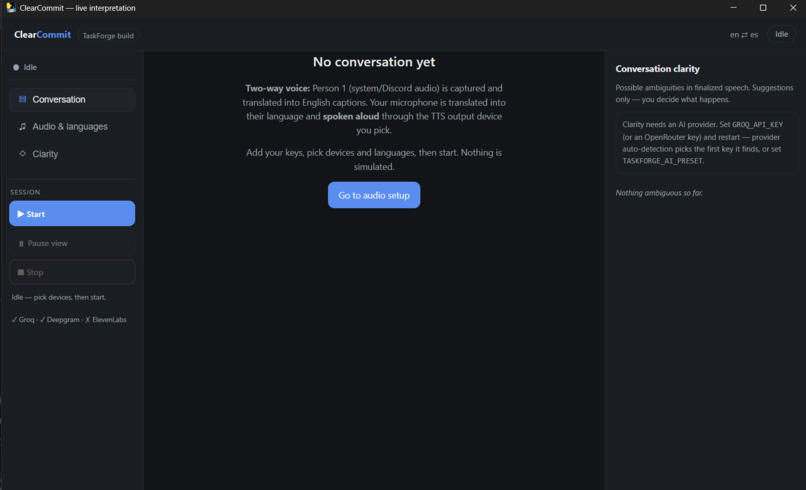This screenshot has width=806, height=490.
Task: Open Audio & languages settings
Action: (x=72, y=126)
